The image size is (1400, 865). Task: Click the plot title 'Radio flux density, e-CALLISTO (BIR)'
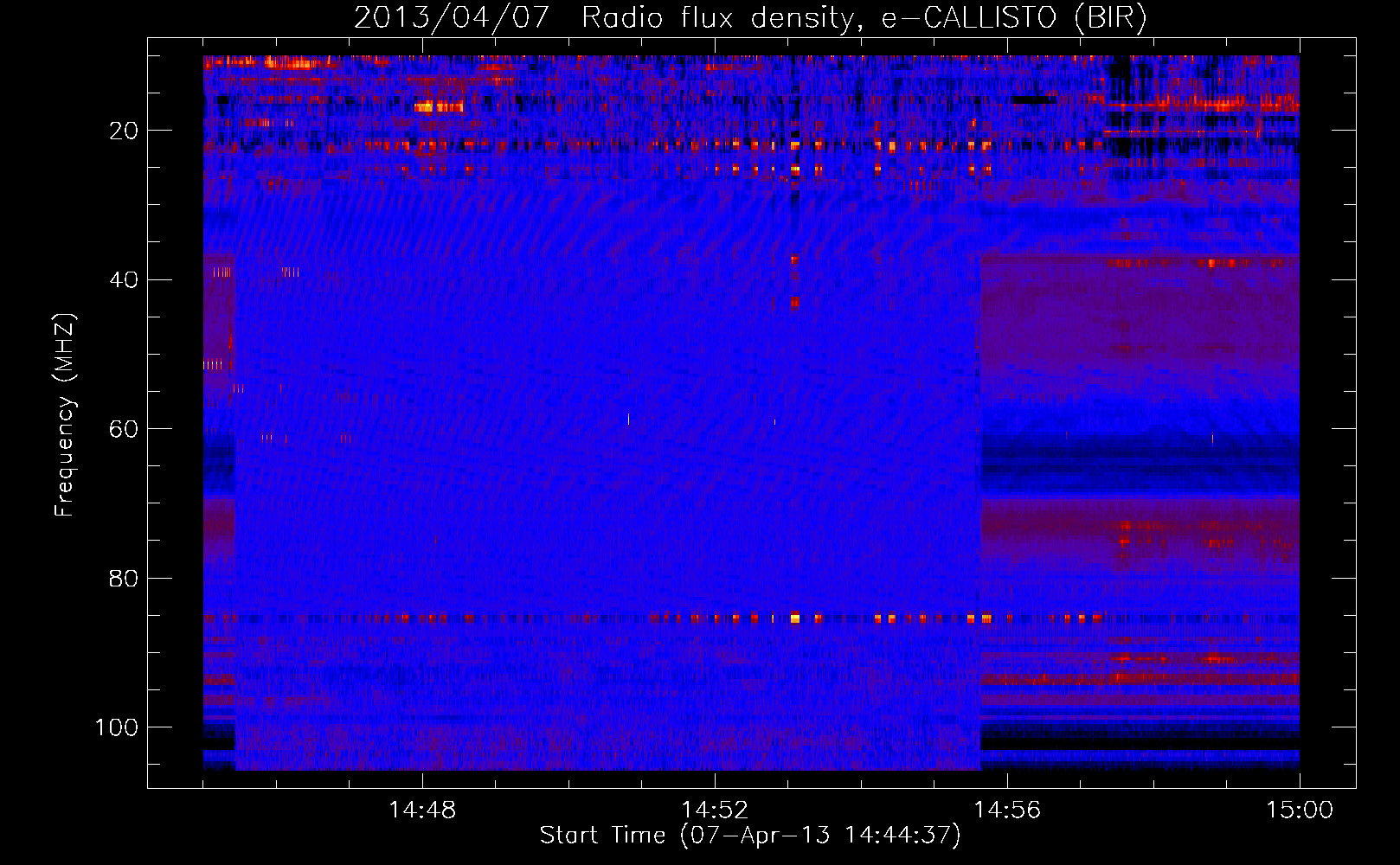click(864, 18)
